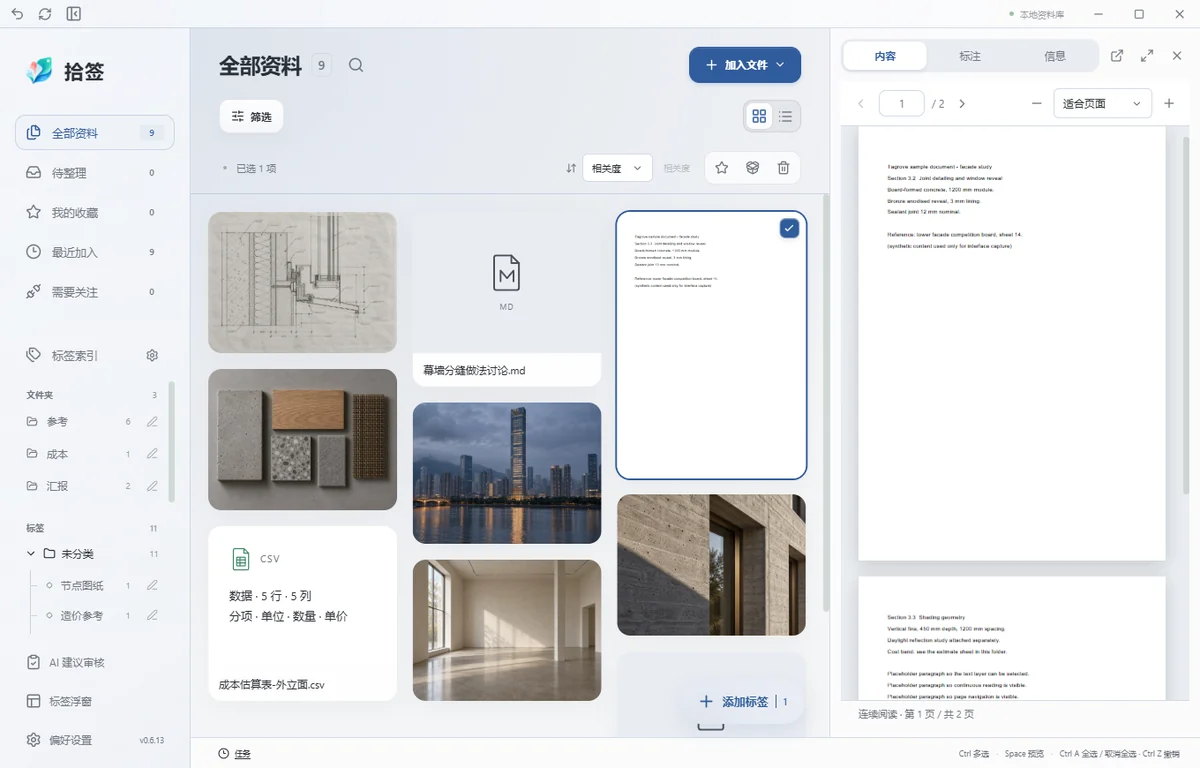Screen dimensions: 1200x768
Task: Open tag index settings gear
Action: point(152,355)
